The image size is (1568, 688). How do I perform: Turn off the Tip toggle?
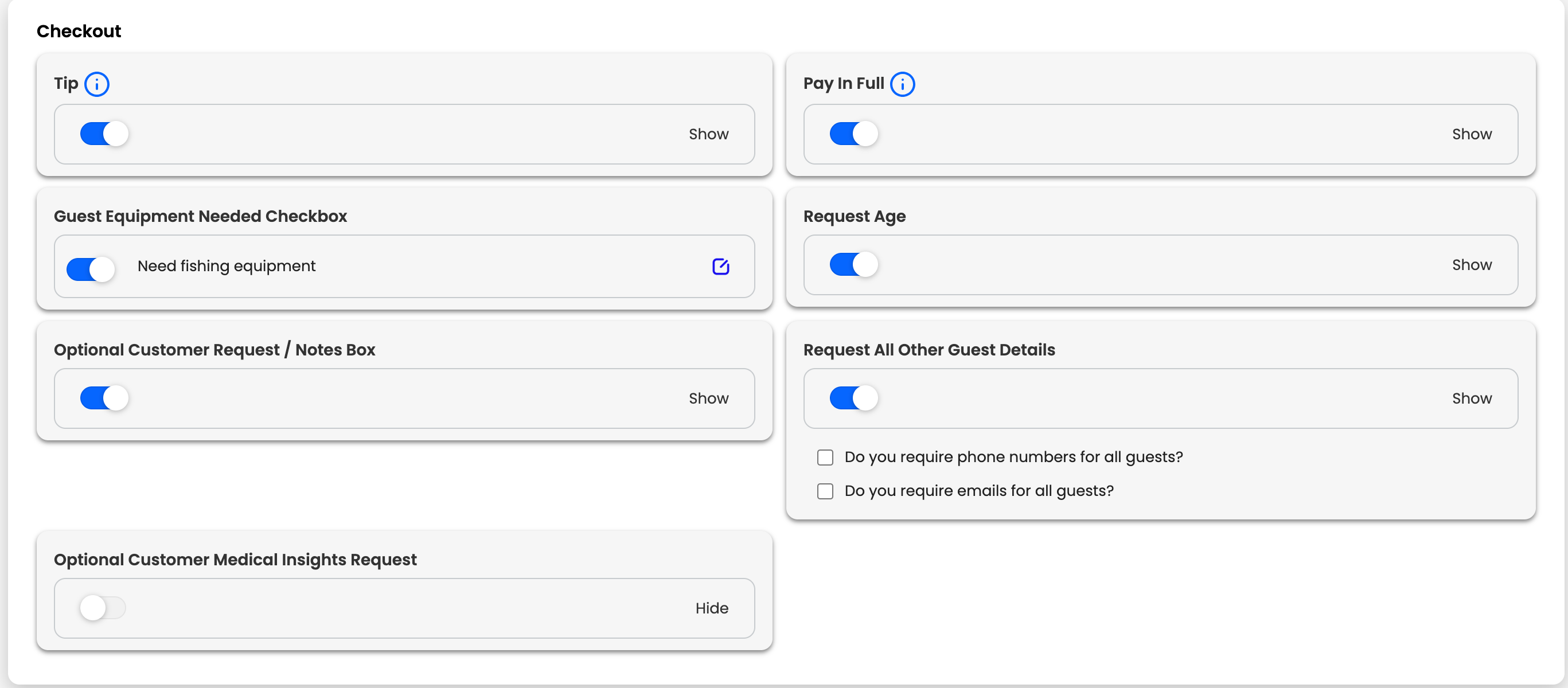104,134
